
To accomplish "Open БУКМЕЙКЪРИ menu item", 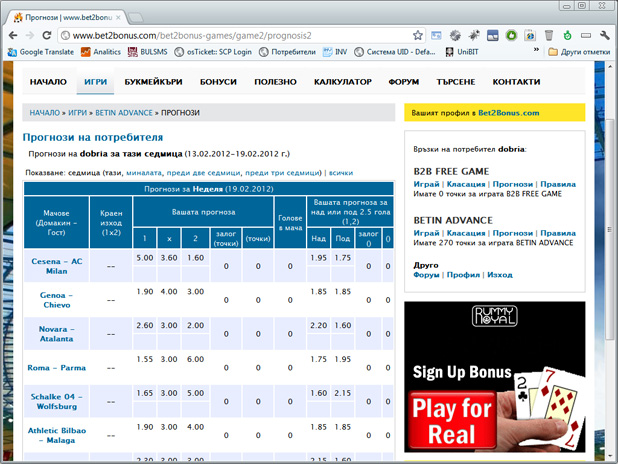I will click(153, 82).
